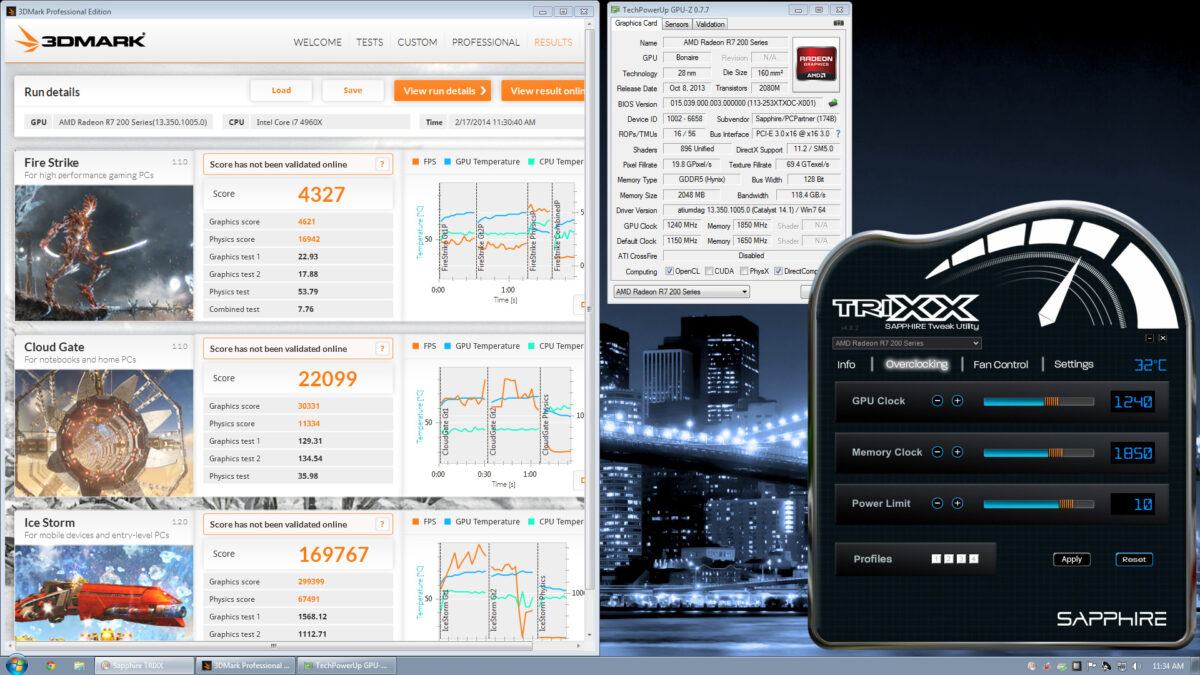
Task: Click the Power Limit slider bar
Action: coord(1038,504)
